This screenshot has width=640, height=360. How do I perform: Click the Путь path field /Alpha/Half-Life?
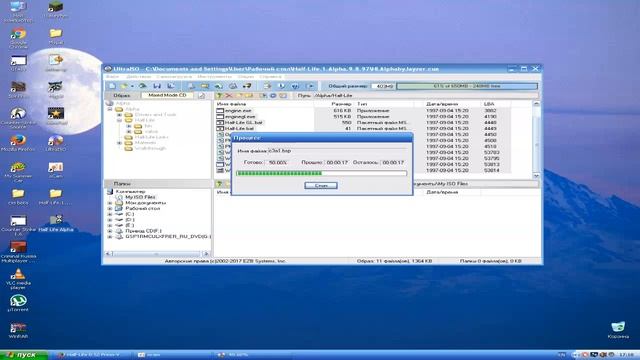[426, 96]
